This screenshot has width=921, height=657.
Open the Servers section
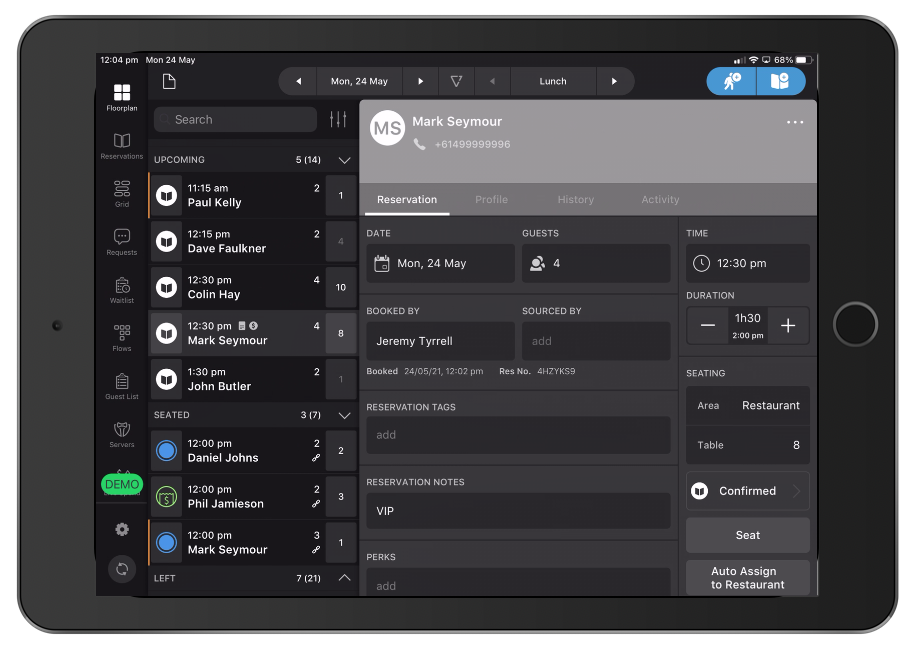click(121, 434)
